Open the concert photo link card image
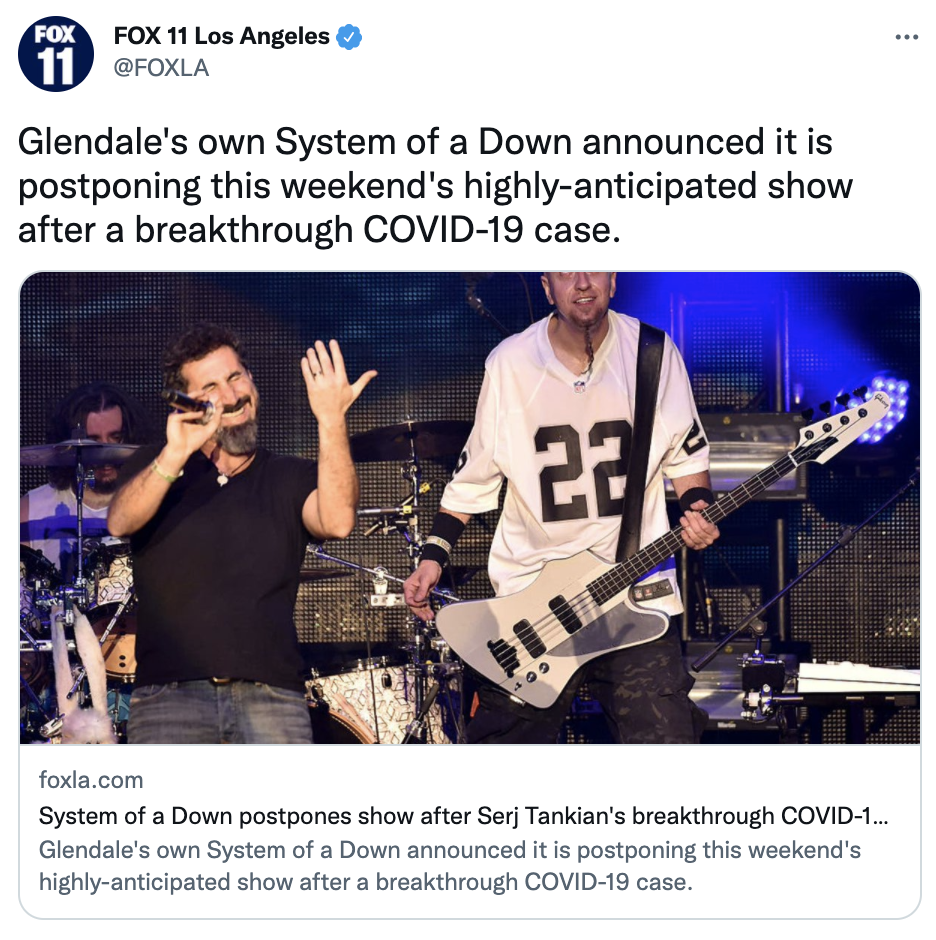Screen dimensions: 936x940 pyautogui.click(x=469, y=508)
